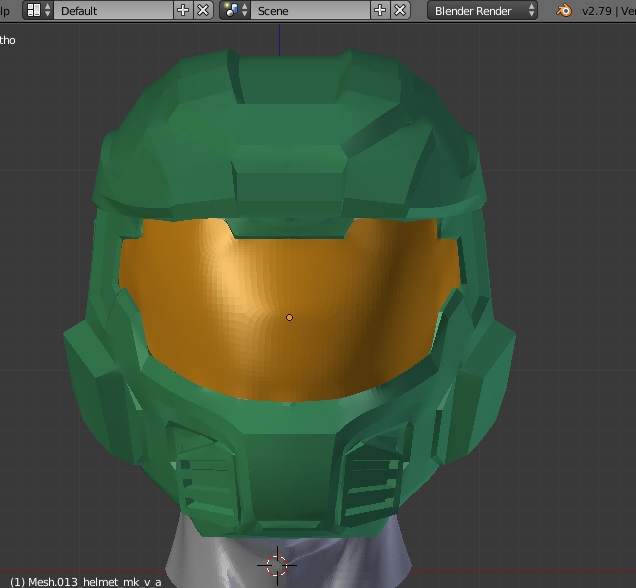Open the Blender Render engine dropdown
Viewport: 636px width, 588px height.
coord(482,11)
